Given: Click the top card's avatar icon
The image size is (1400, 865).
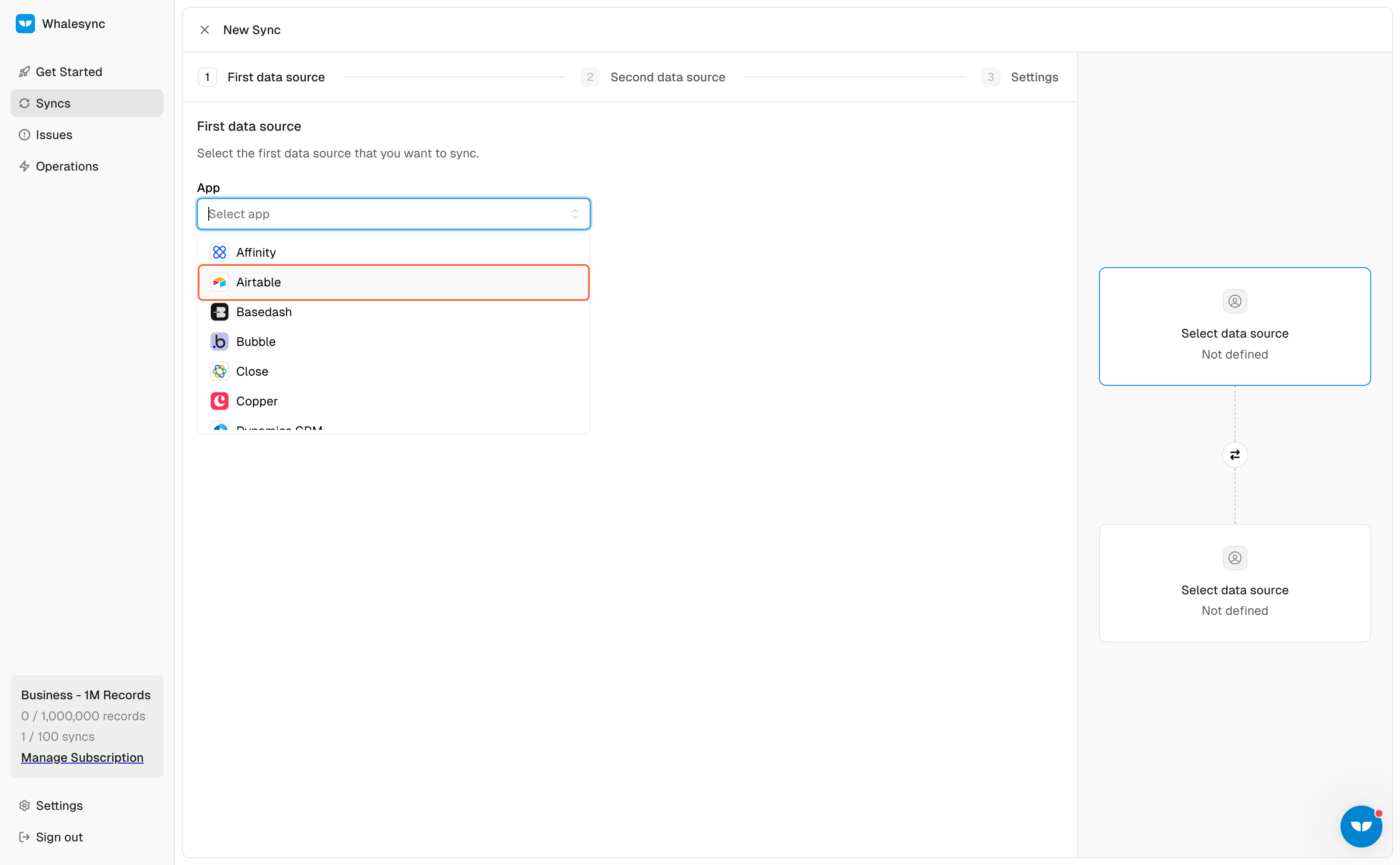Looking at the screenshot, I should [1235, 301].
